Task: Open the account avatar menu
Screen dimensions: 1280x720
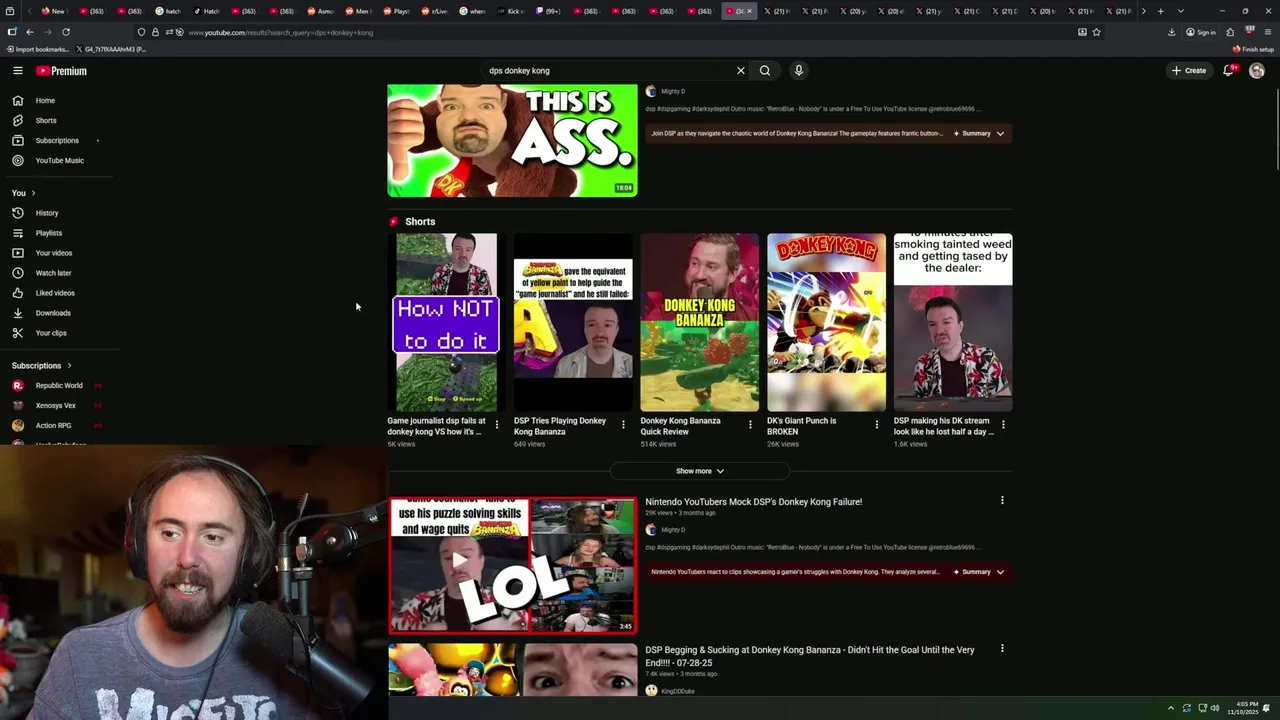Action: click(x=1257, y=71)
